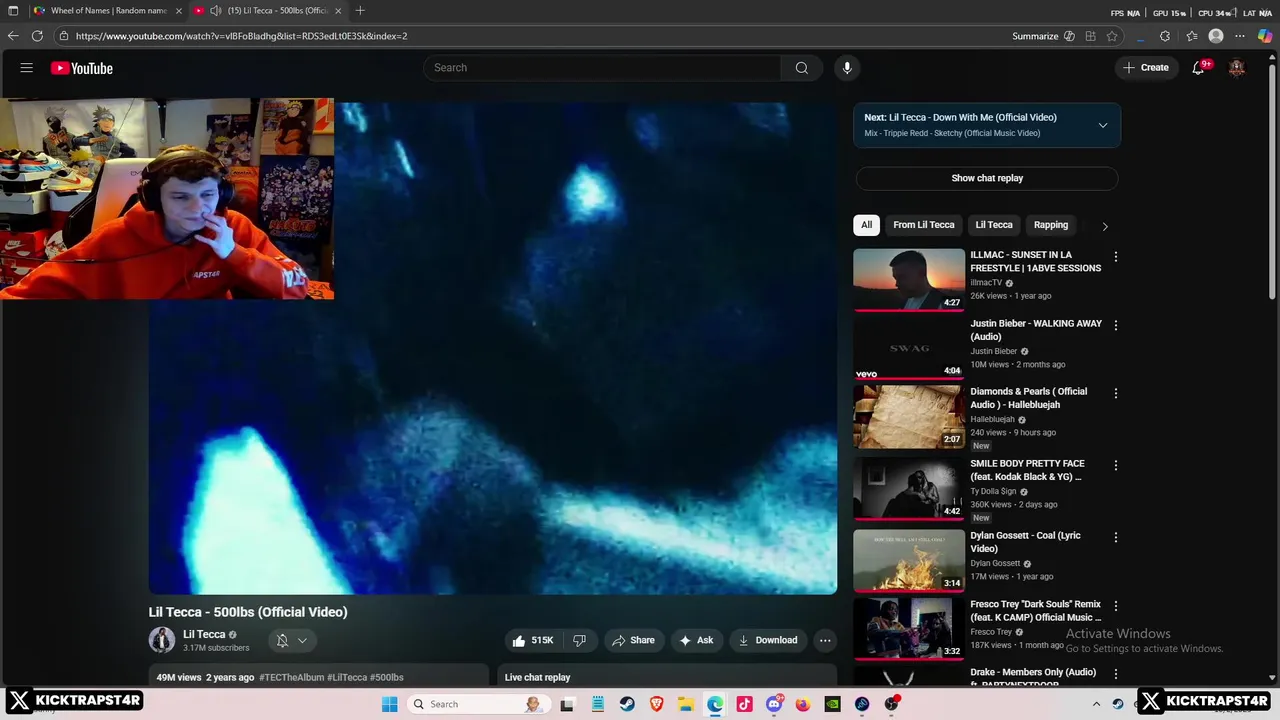Open the YouTube account avatar menu
Screen dimensions: 1280x720
1237,68
